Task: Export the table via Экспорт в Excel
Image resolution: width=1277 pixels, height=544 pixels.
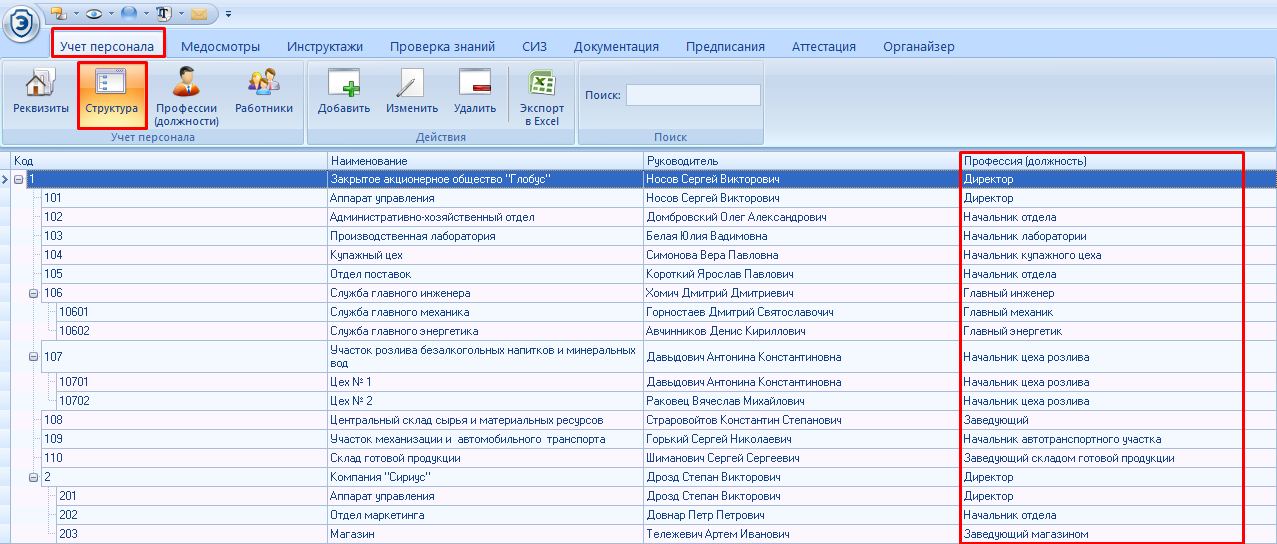Action: pyautogui.click(x=541, y=95)
